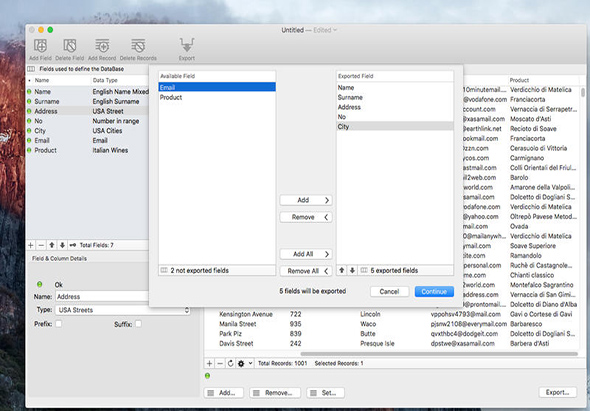Viewport: 590px width, 411px height.
Task: Click the bottom Add... button
Action: [224, 393]
